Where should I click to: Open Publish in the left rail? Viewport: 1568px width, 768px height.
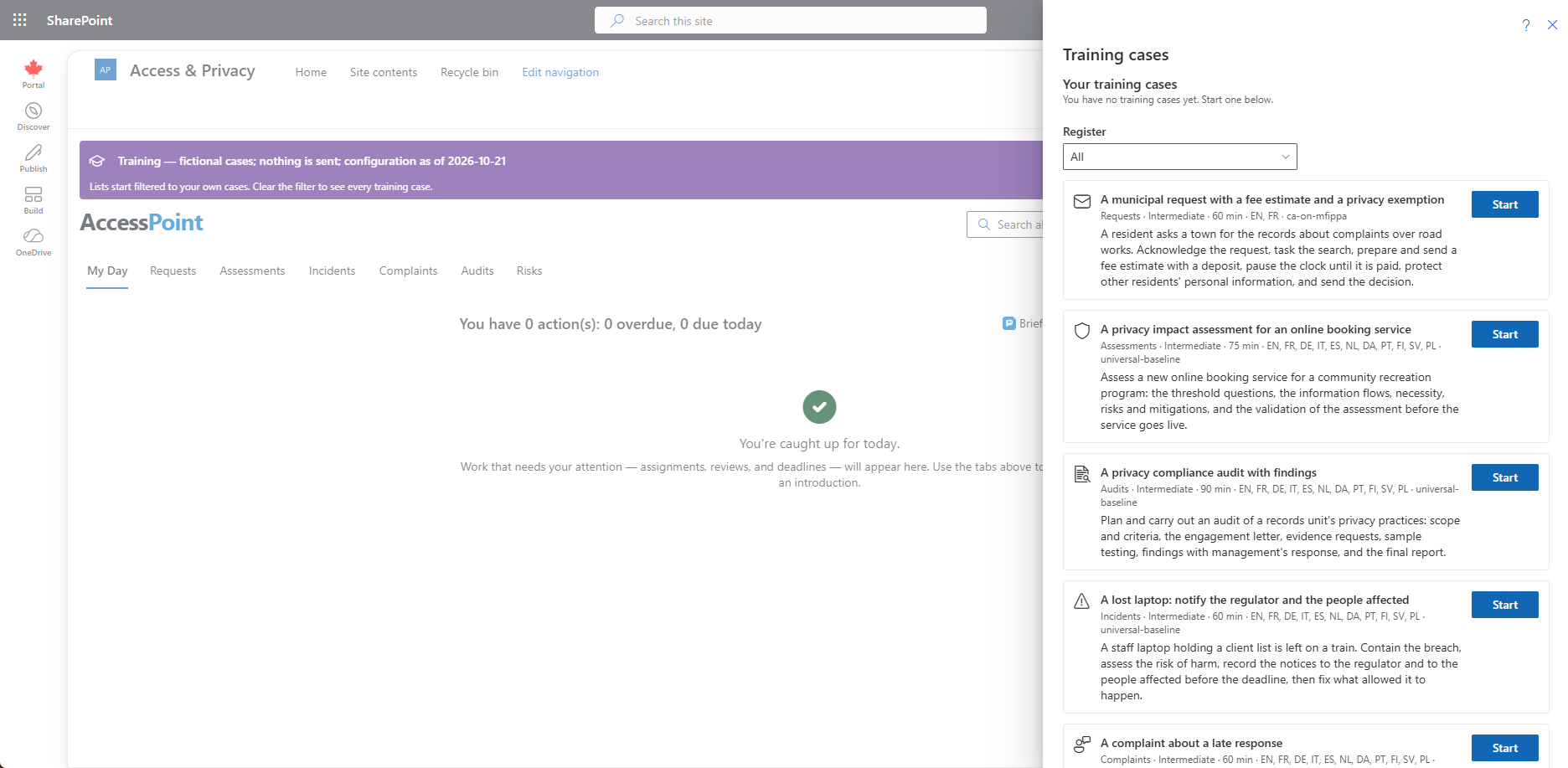(x=34, y=158)
